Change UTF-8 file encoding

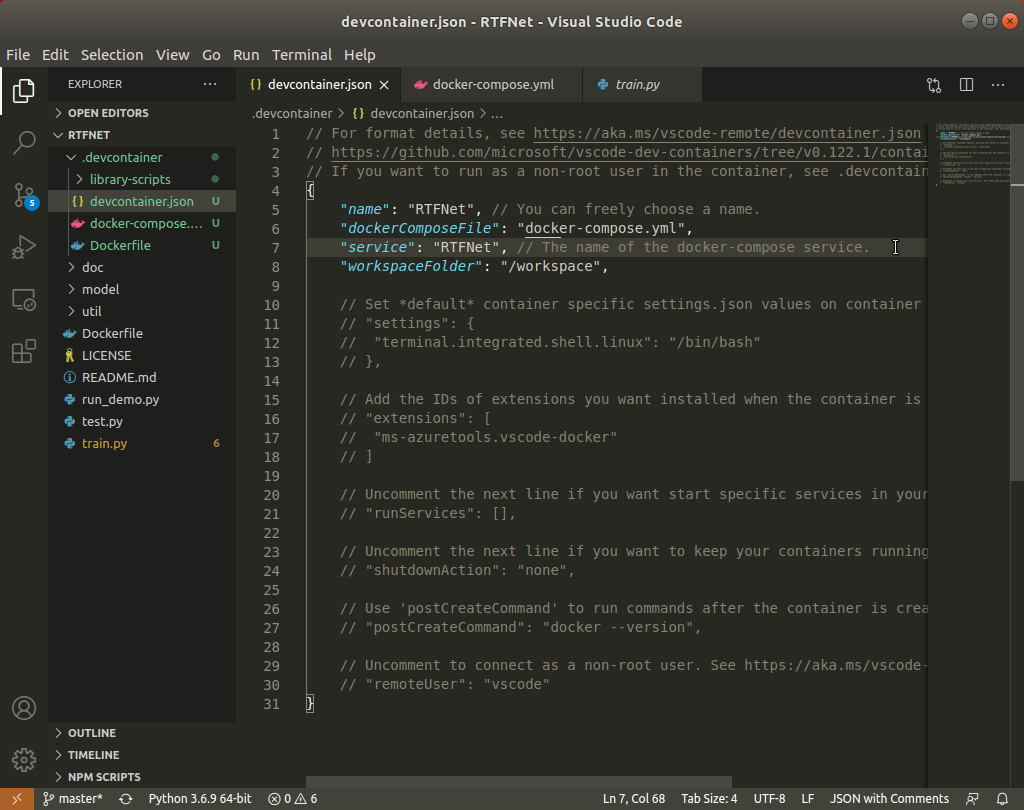pyautogui.click(x=769, y=799)
